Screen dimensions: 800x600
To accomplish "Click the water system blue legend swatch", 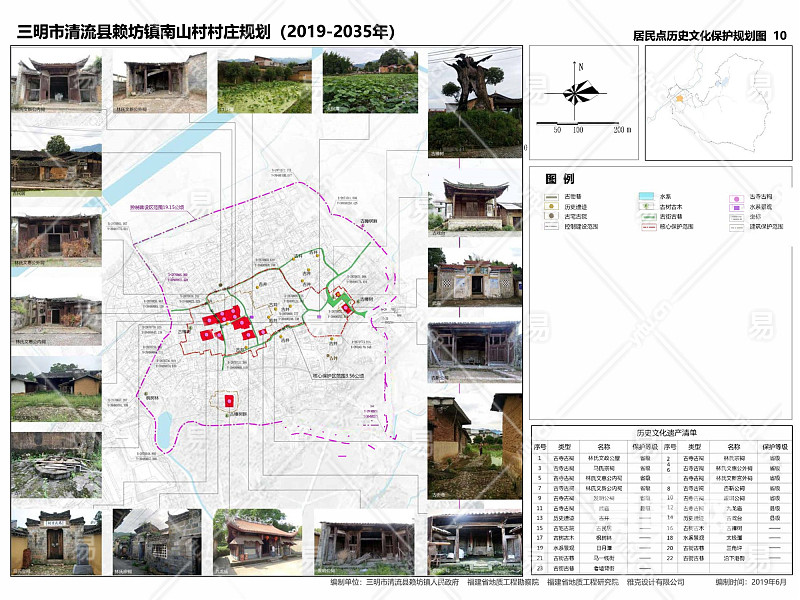I will click(646, 196).
